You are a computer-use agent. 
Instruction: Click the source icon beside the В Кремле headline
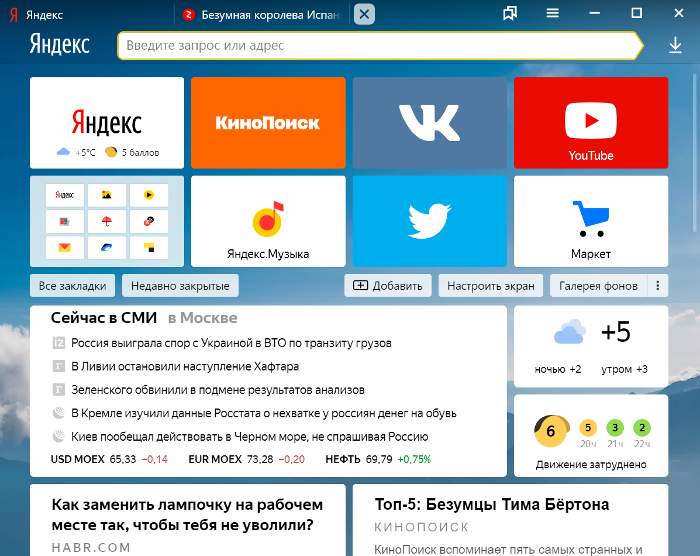58,413
